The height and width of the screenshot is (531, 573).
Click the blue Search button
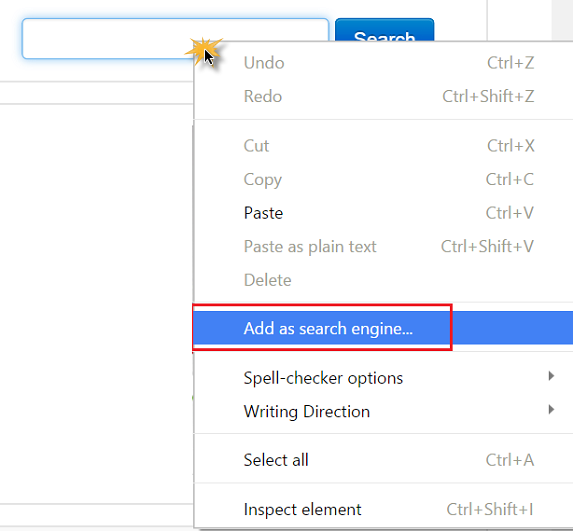click(384, 30)
